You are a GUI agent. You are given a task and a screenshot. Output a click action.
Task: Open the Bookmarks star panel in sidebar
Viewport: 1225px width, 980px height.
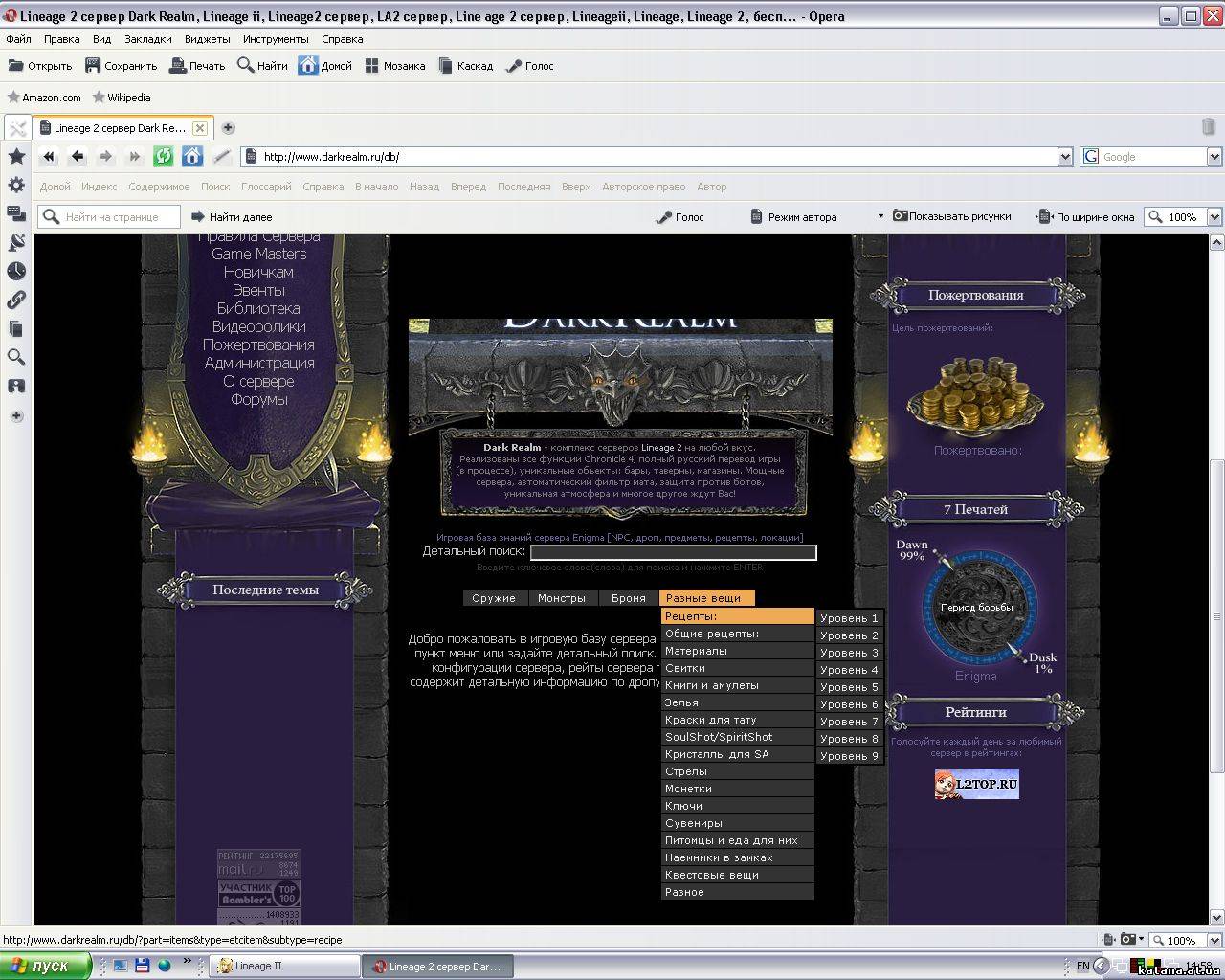(16, 156)
